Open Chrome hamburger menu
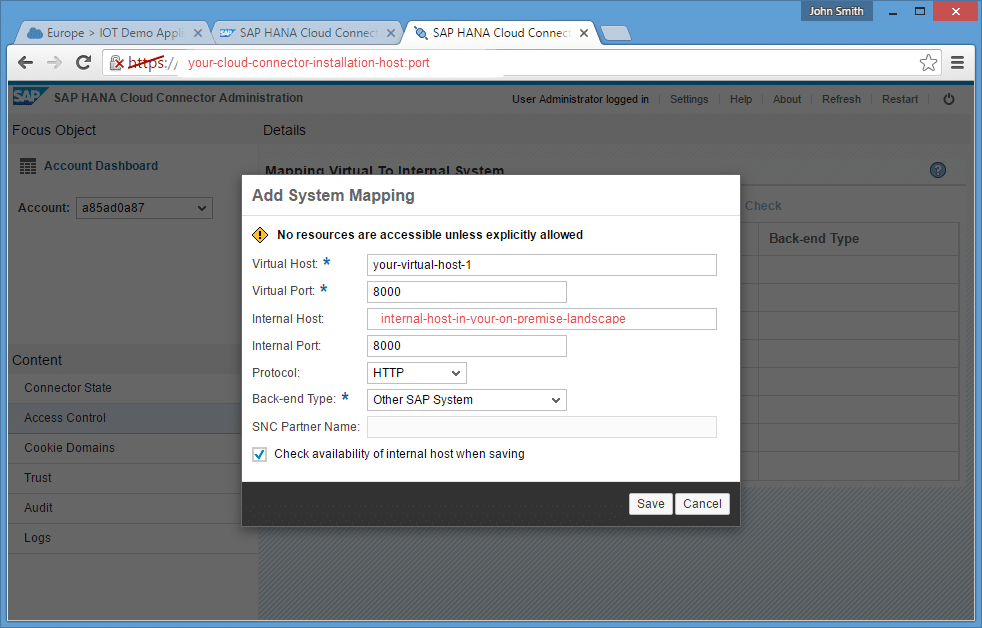Image resolution: width=982 pixels, height=628 pixels. [957, 62]
